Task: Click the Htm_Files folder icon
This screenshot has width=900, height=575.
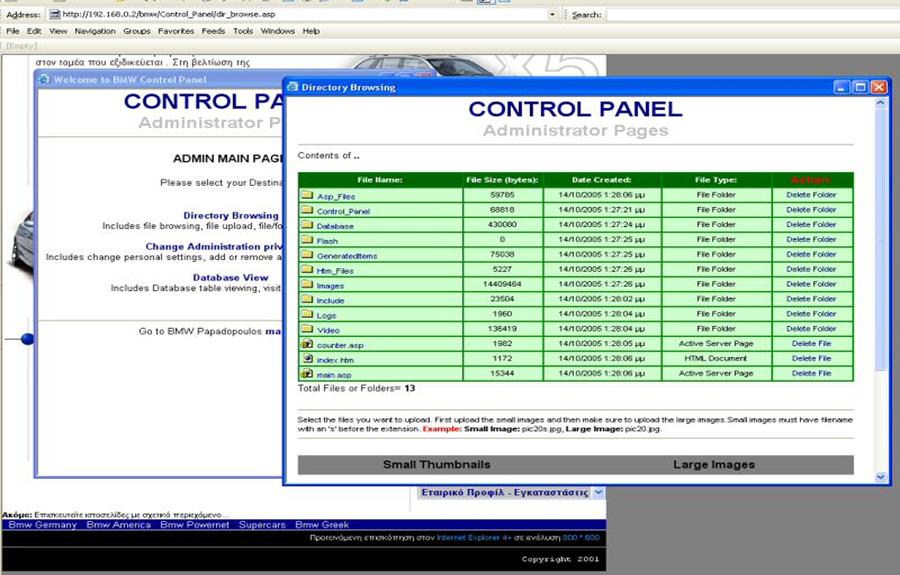Action: [307, 270]
